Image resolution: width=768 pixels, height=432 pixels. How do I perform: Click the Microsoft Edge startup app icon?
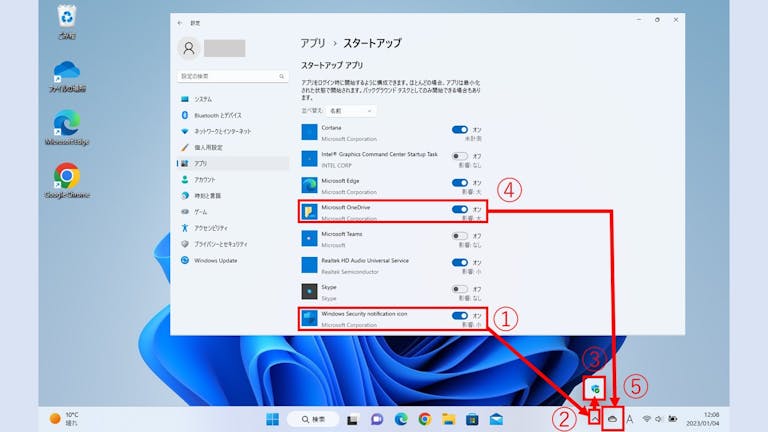pos(309,185)
